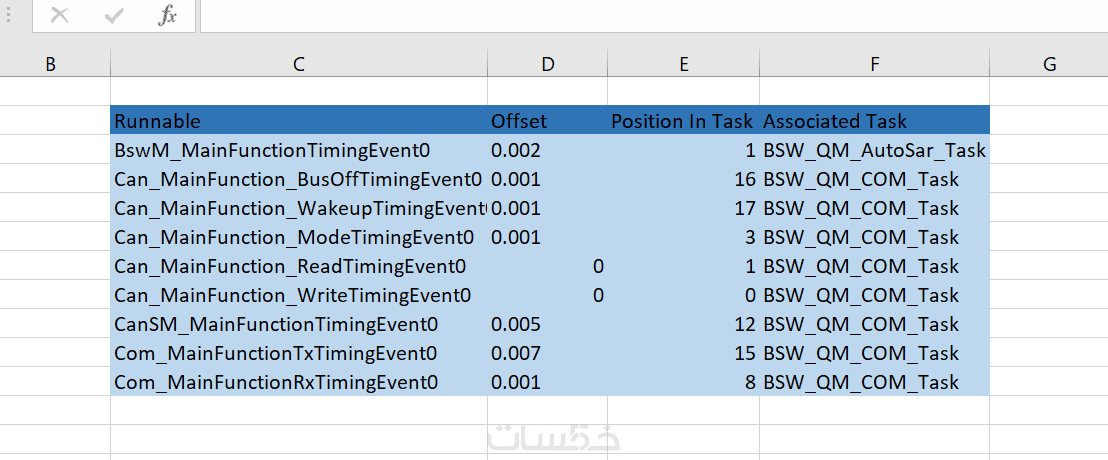
Task: Select the CanSM_MainFunctionTimingEvent0 cell
Action: tap(298, 325)
